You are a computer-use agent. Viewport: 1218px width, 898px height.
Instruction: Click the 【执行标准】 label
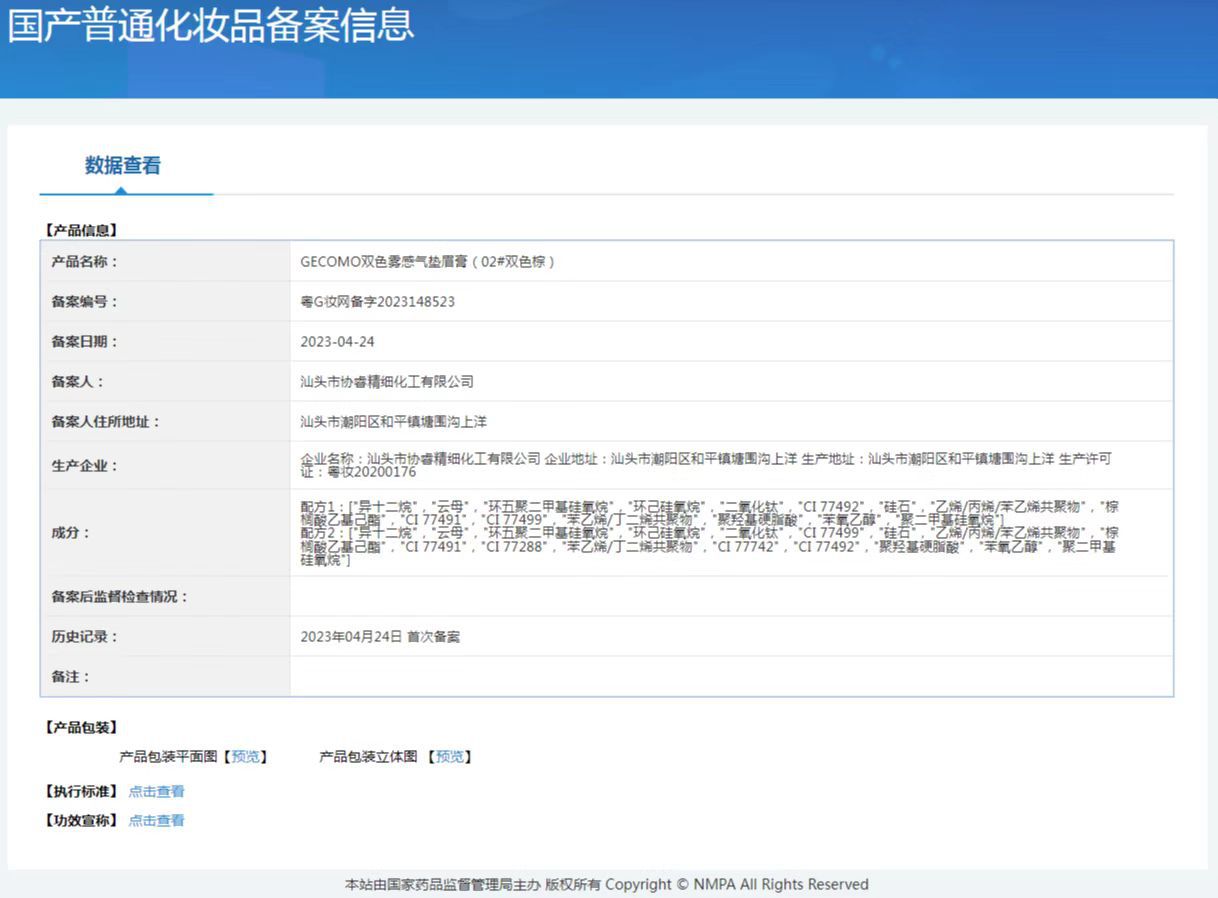[x=80, y=791]
